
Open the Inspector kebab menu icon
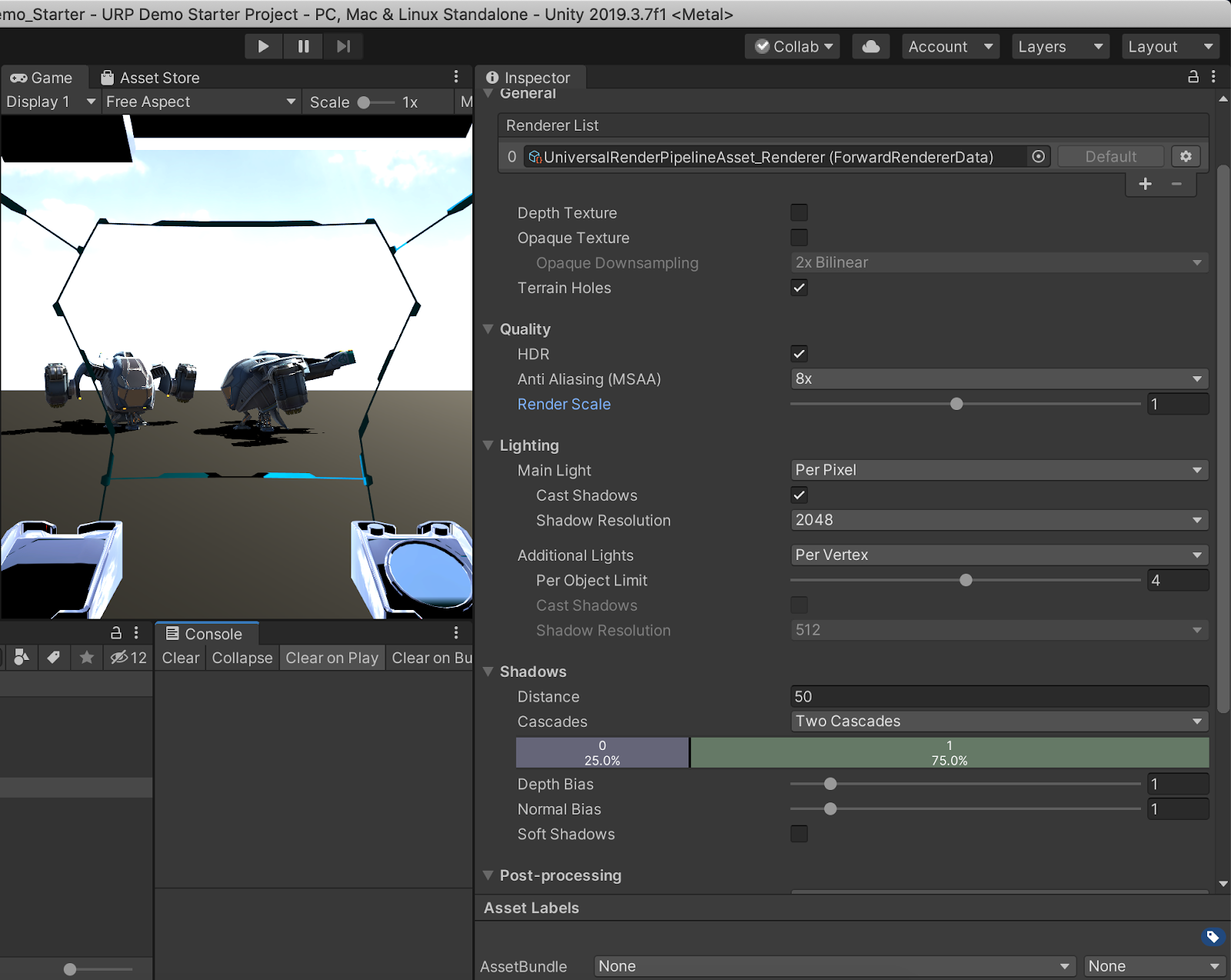pyautogui.click(x=1214, y=77)
